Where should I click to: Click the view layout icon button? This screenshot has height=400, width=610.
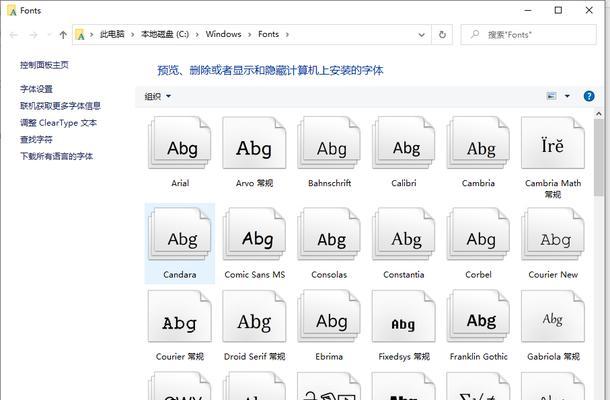coord(552,96)
